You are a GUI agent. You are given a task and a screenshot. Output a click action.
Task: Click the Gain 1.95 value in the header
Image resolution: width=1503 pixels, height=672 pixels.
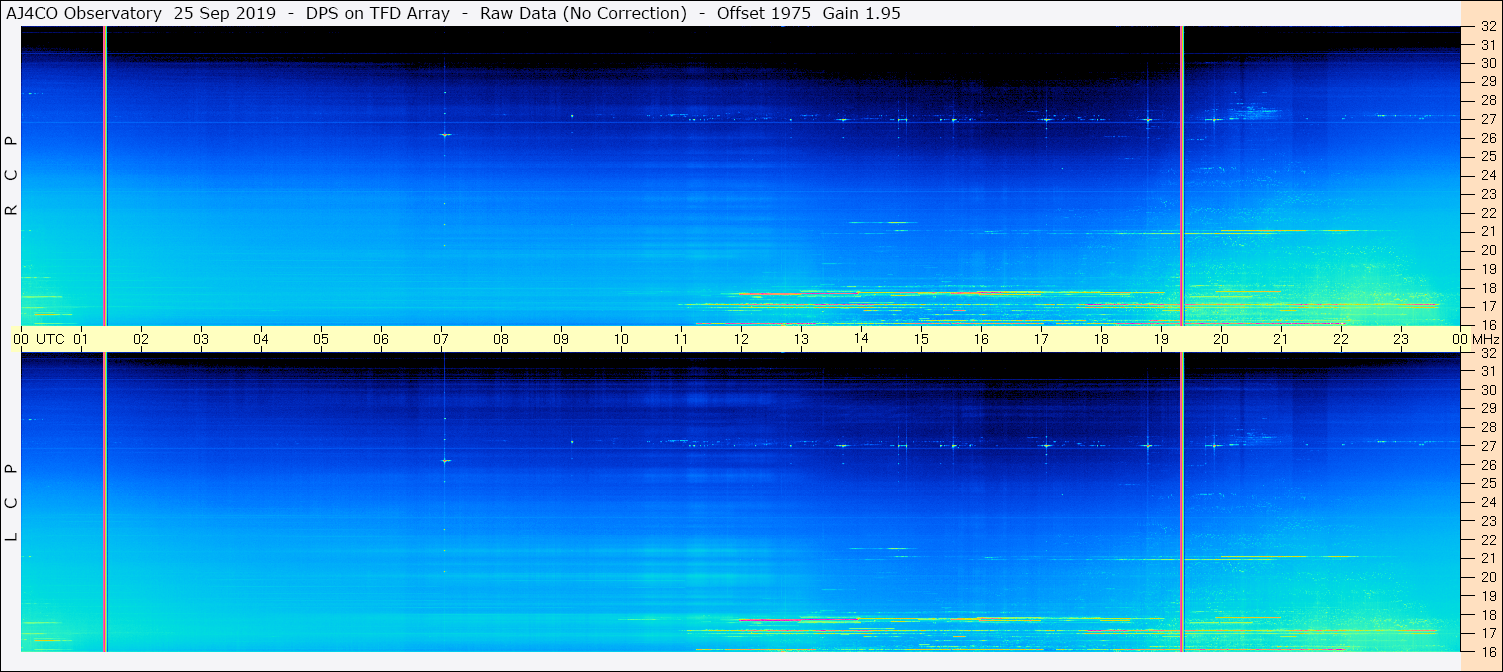[861, 13]
